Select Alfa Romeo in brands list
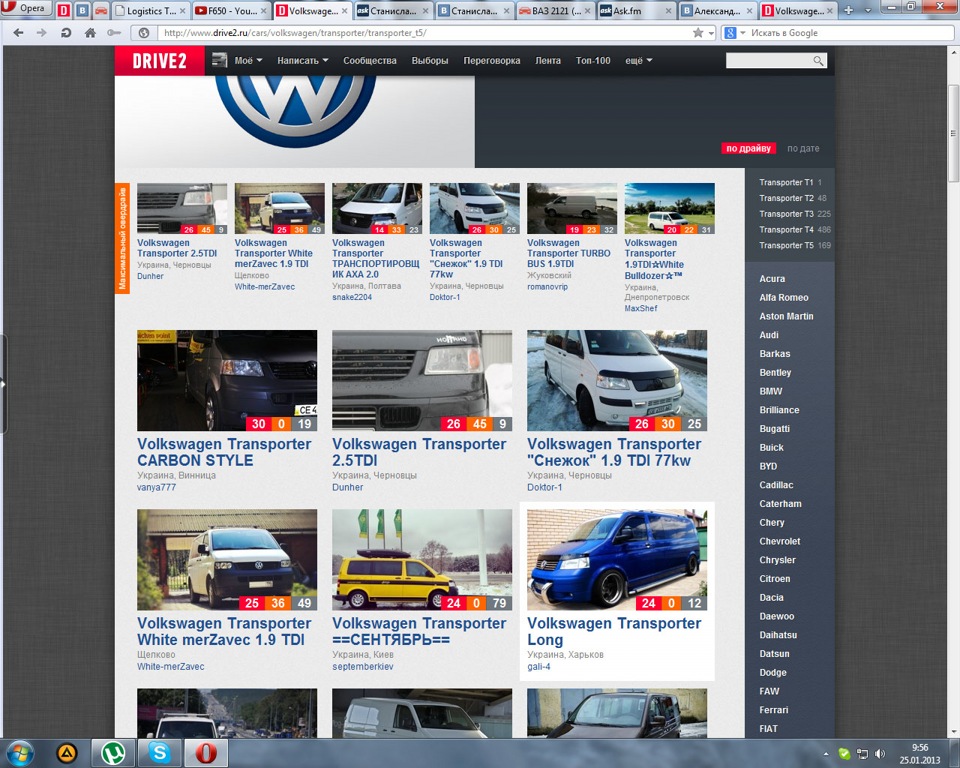960x768 pixels. click(784, 298)
